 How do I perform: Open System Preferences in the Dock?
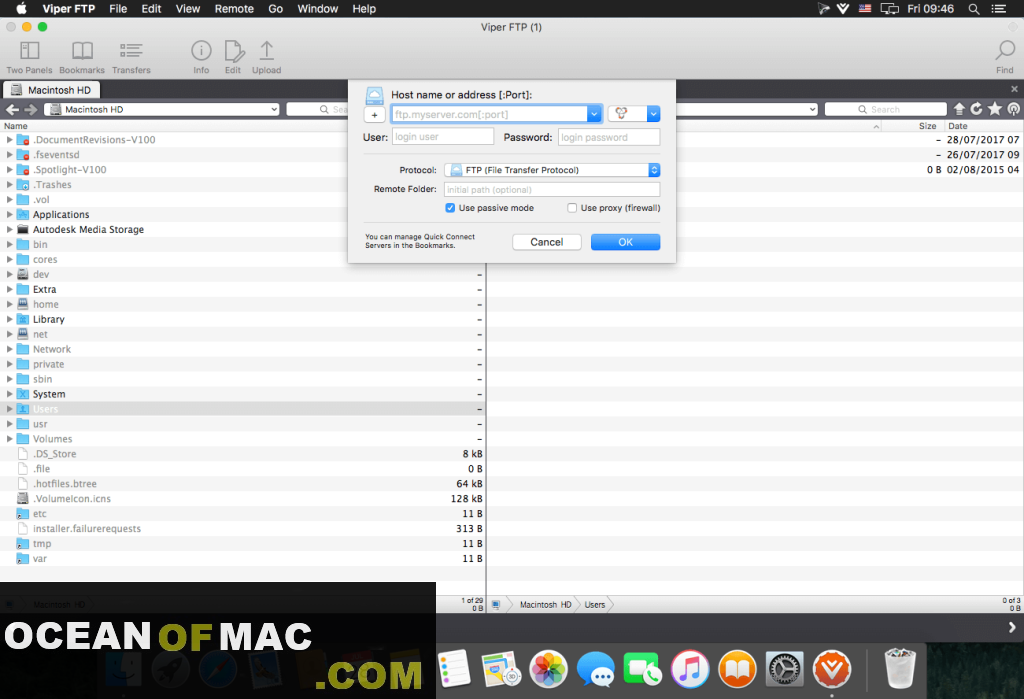[x=784, y=670]
